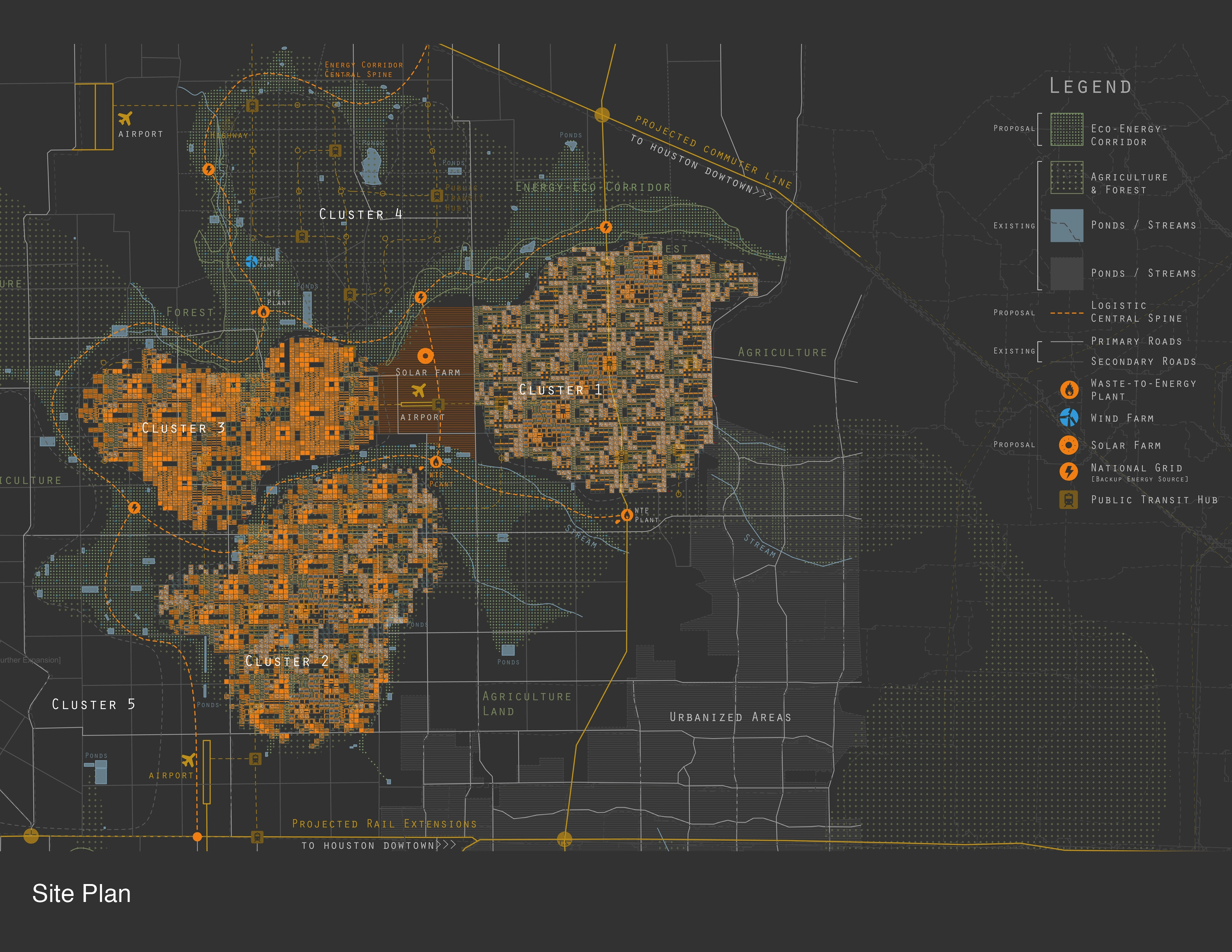Click the Projected Rail Extensions label
The height and width of the screenshot is (952, 1232).
tap(384, 824)
